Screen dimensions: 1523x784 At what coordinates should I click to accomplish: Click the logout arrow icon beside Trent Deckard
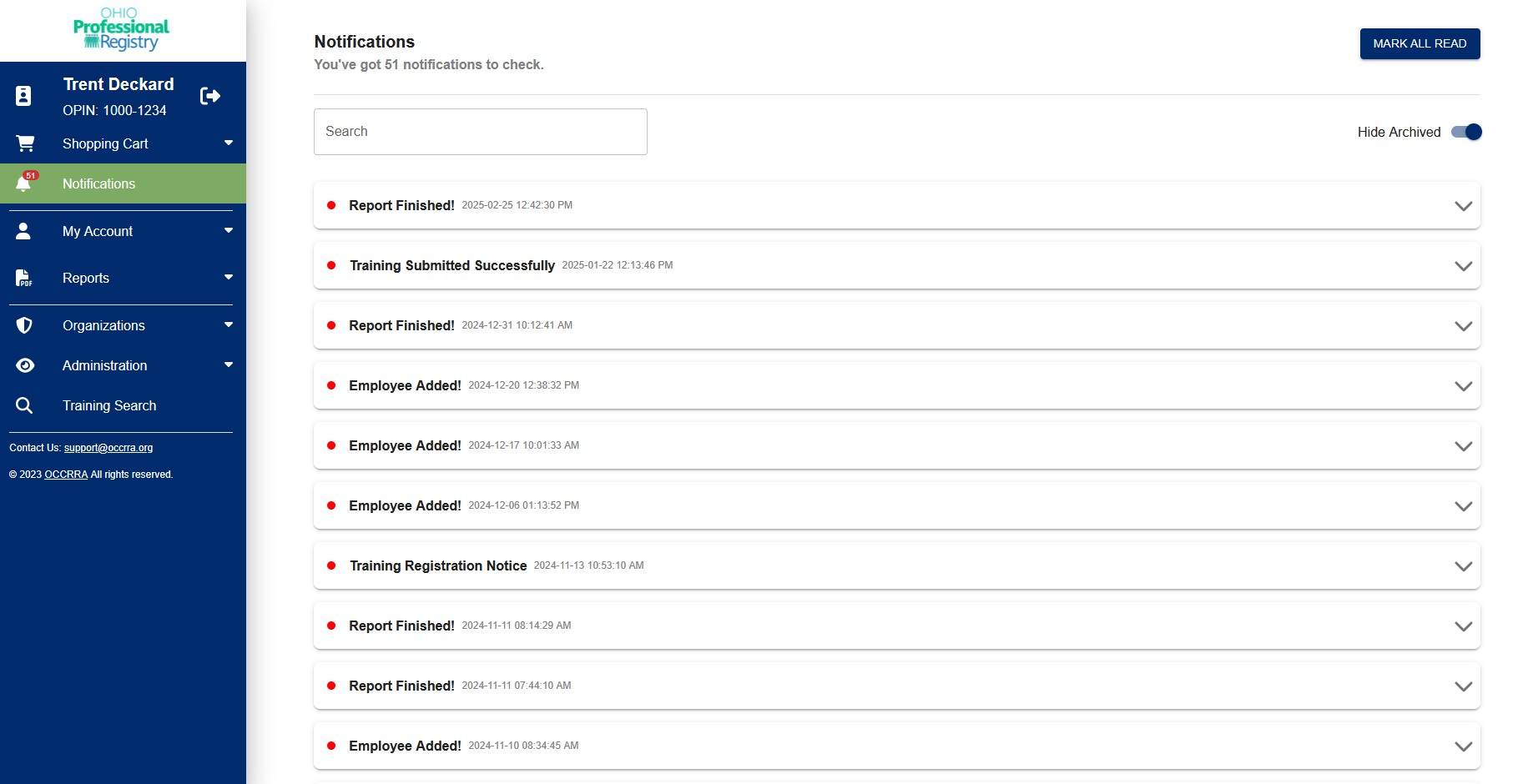click(210, 96)
